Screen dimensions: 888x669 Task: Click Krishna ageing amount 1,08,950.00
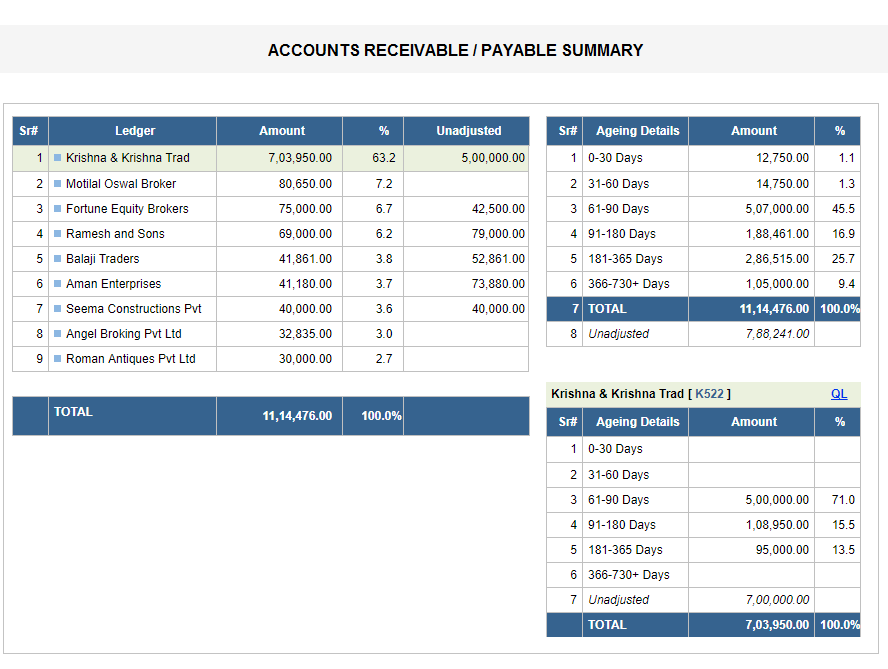click(x=777, y=525)
